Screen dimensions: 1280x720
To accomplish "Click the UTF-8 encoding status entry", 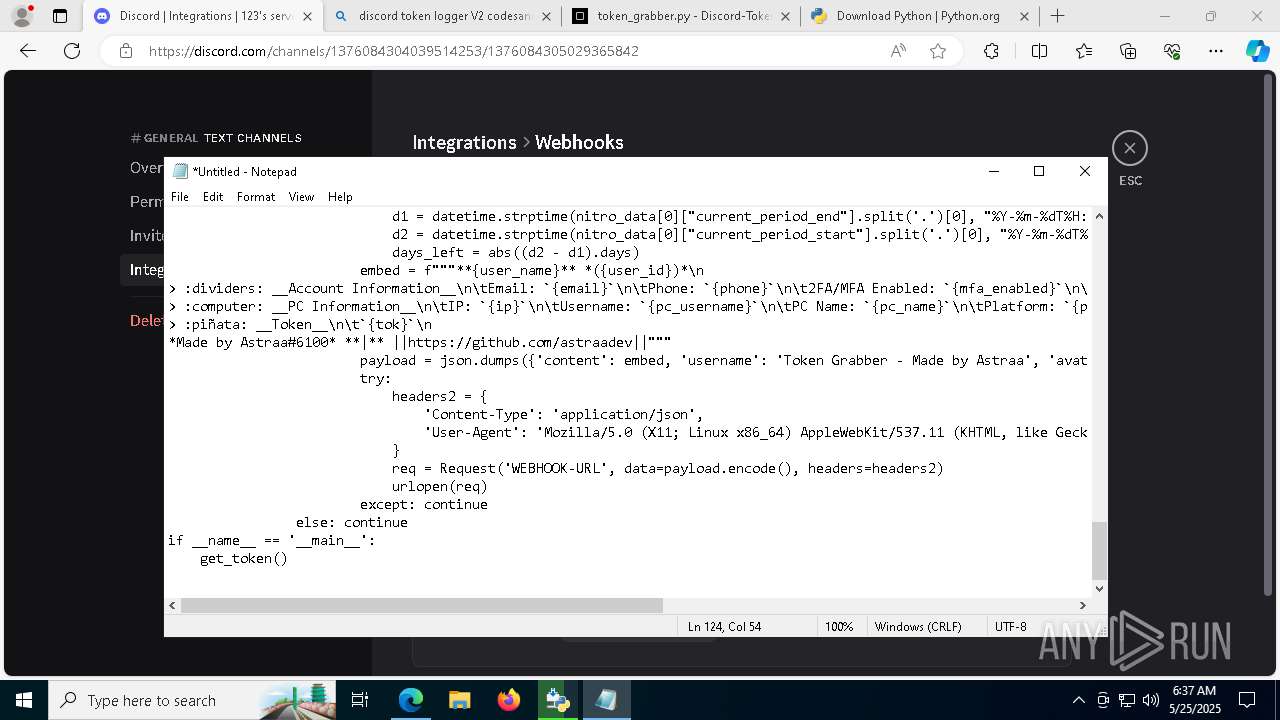I will tap(1011, 627).
